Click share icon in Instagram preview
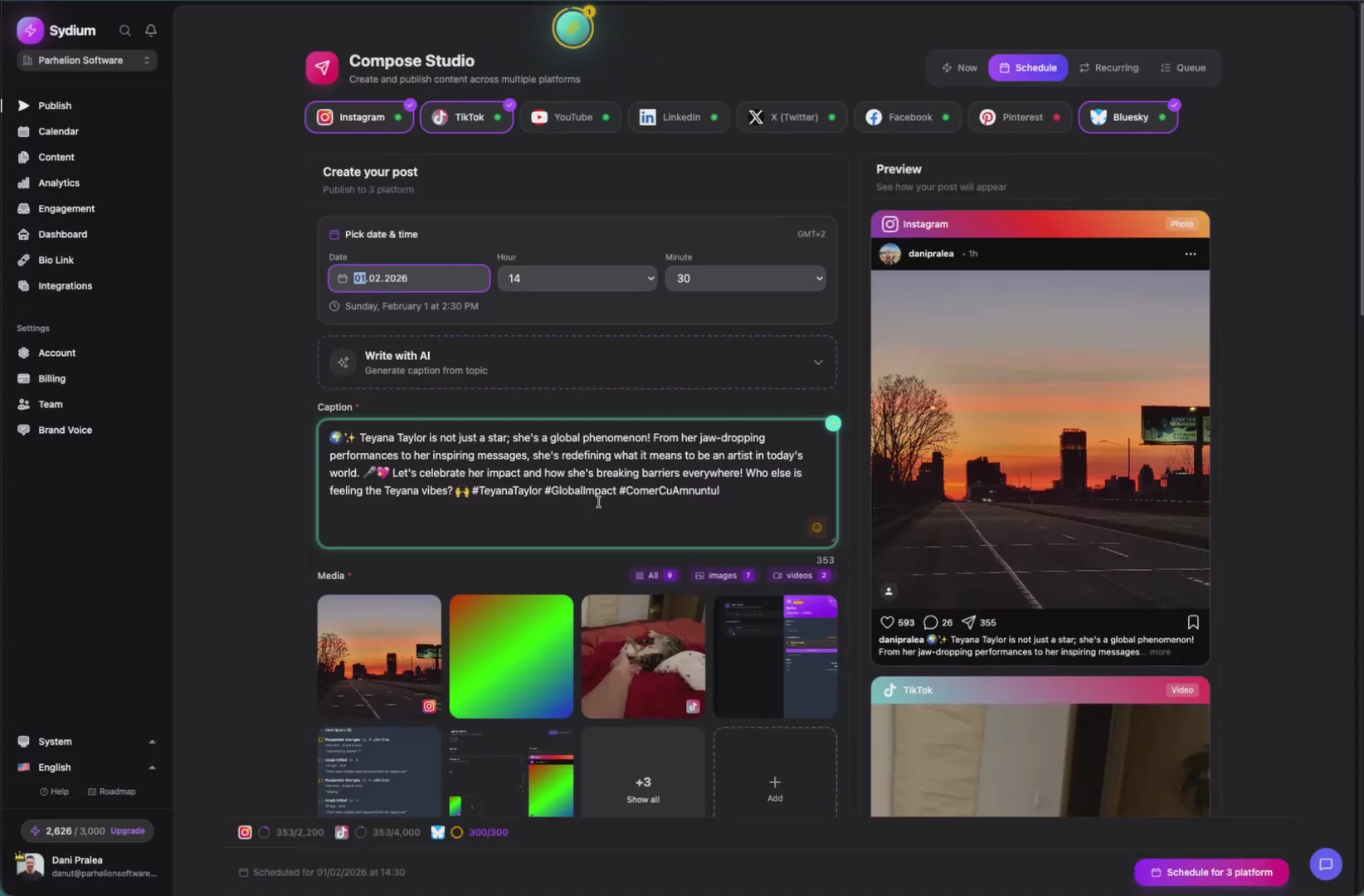Viewport: 1364px width, 896px height. click(968, 622)
